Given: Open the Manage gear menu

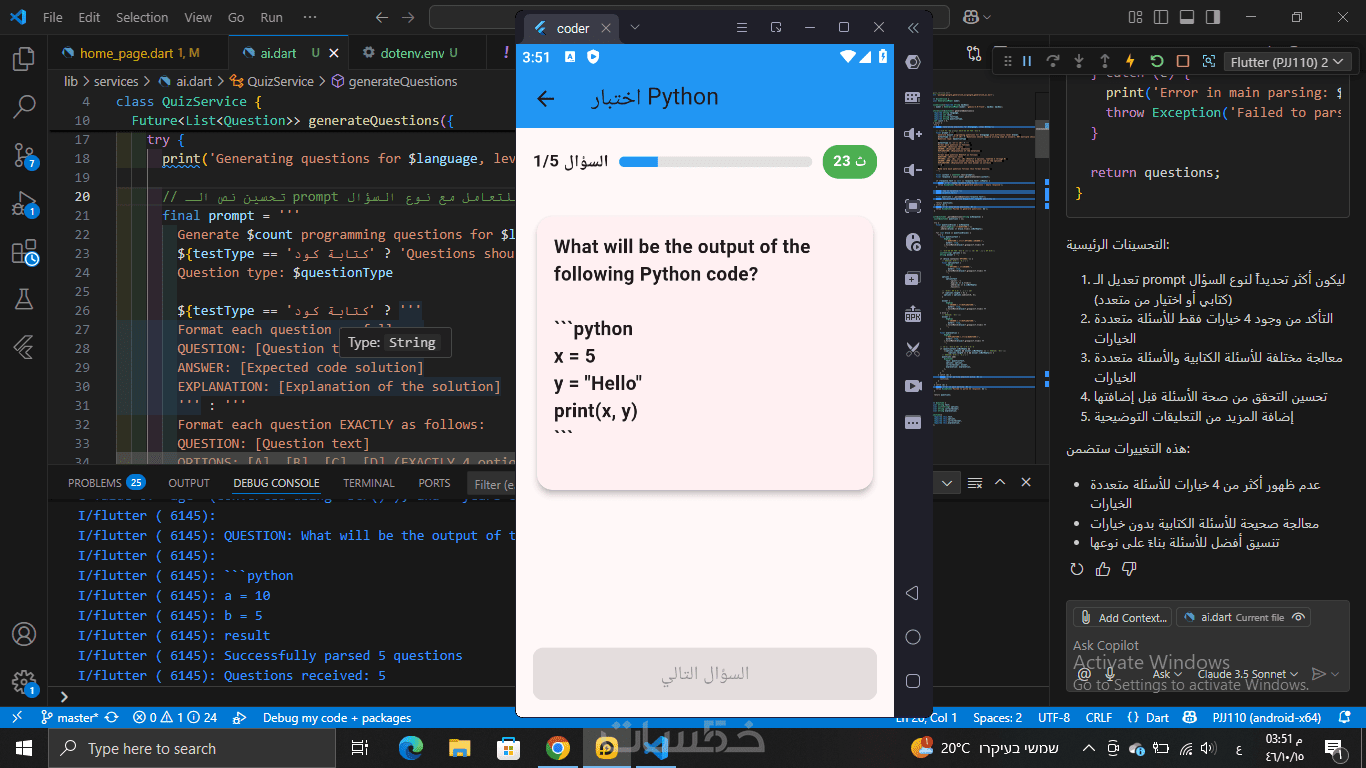Looking at the screenshot, I should click(x=24, y=683).
